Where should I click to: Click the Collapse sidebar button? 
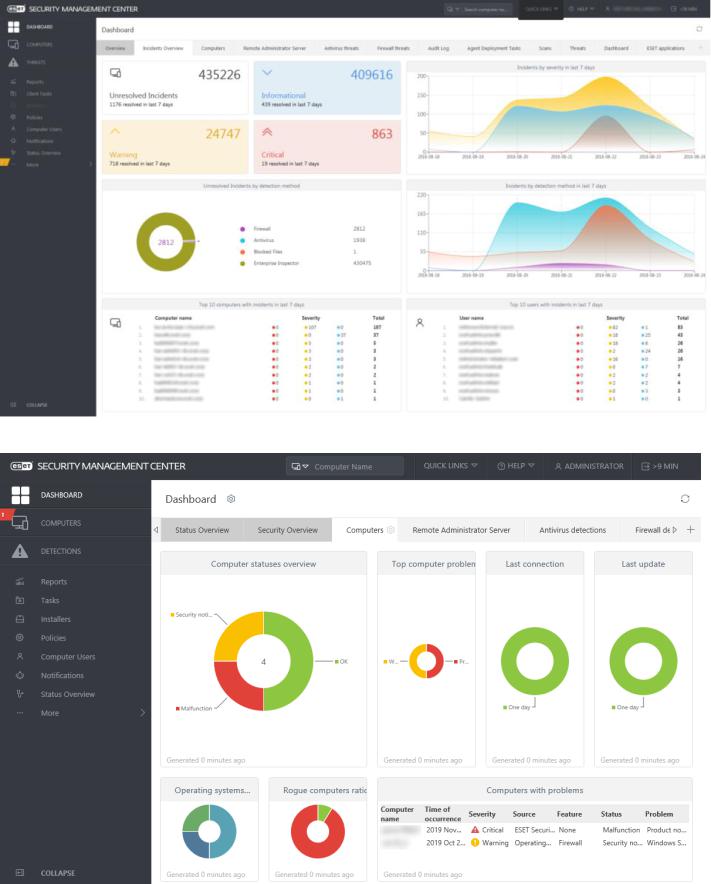45,873
